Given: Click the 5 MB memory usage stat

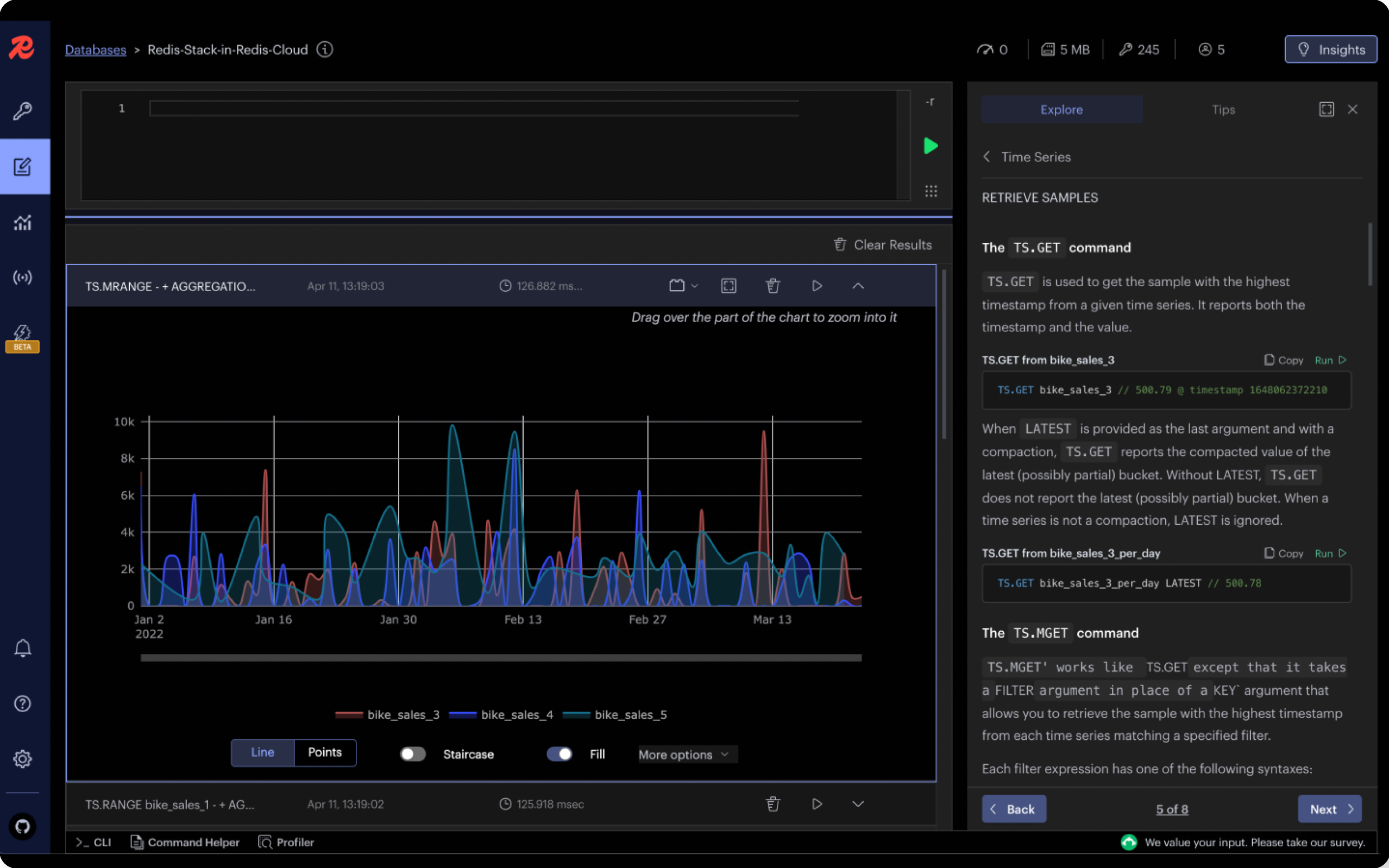Looking at the screenshot, I should (x=1065, y=49).
